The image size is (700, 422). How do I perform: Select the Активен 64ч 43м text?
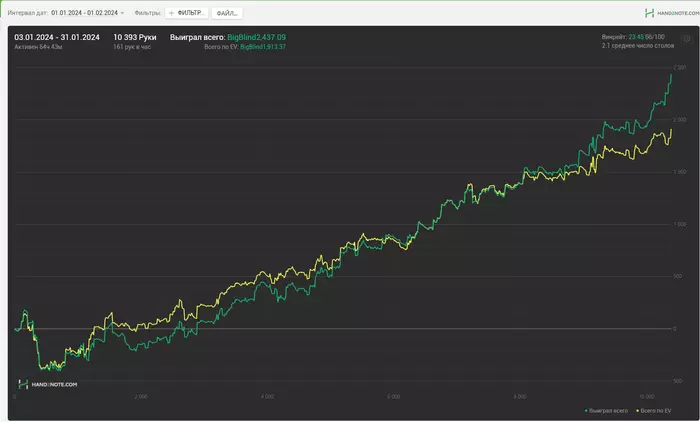tap(38, 47)
